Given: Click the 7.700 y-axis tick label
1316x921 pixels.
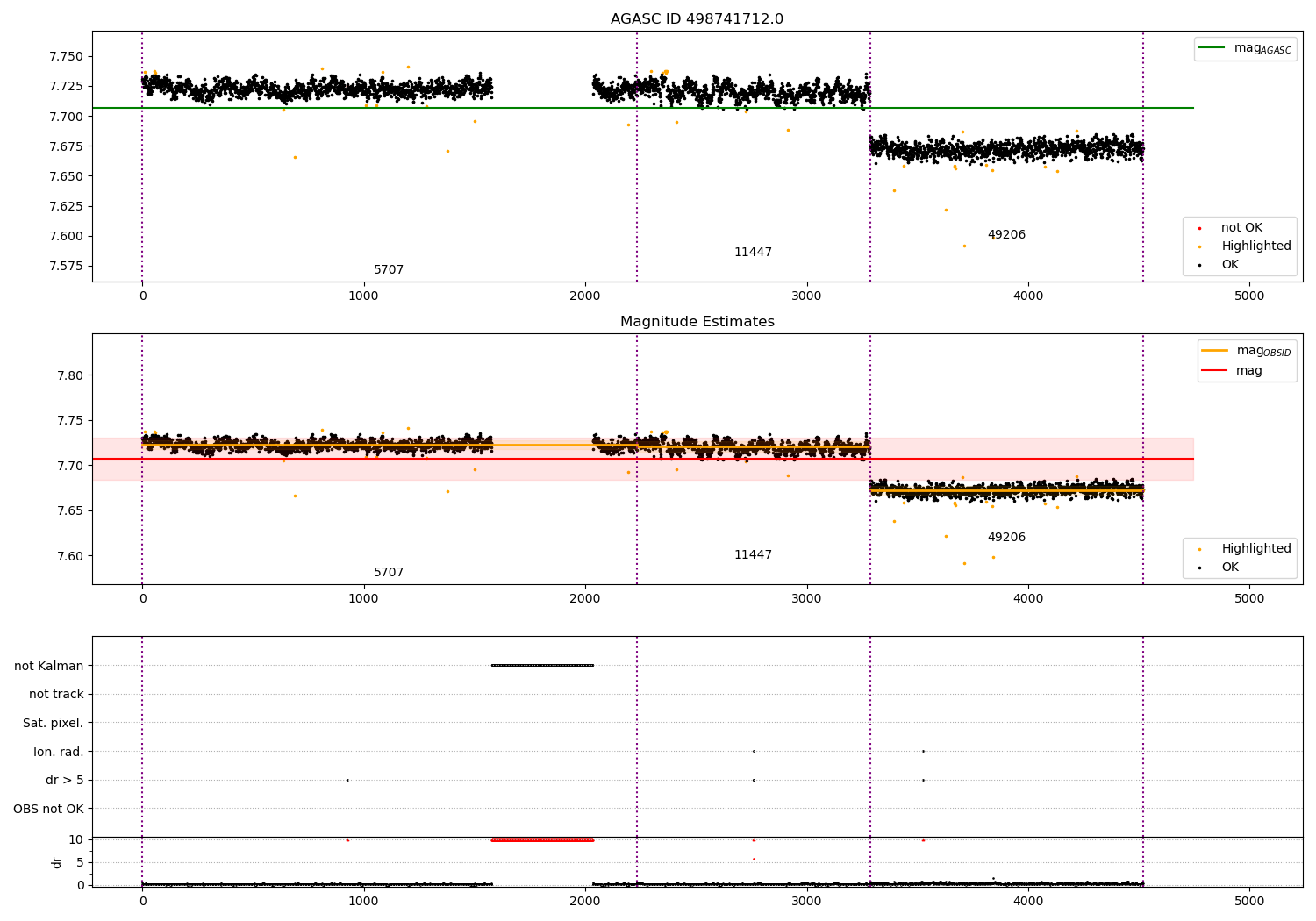Looking at the screenshot, I should (66, 117).
